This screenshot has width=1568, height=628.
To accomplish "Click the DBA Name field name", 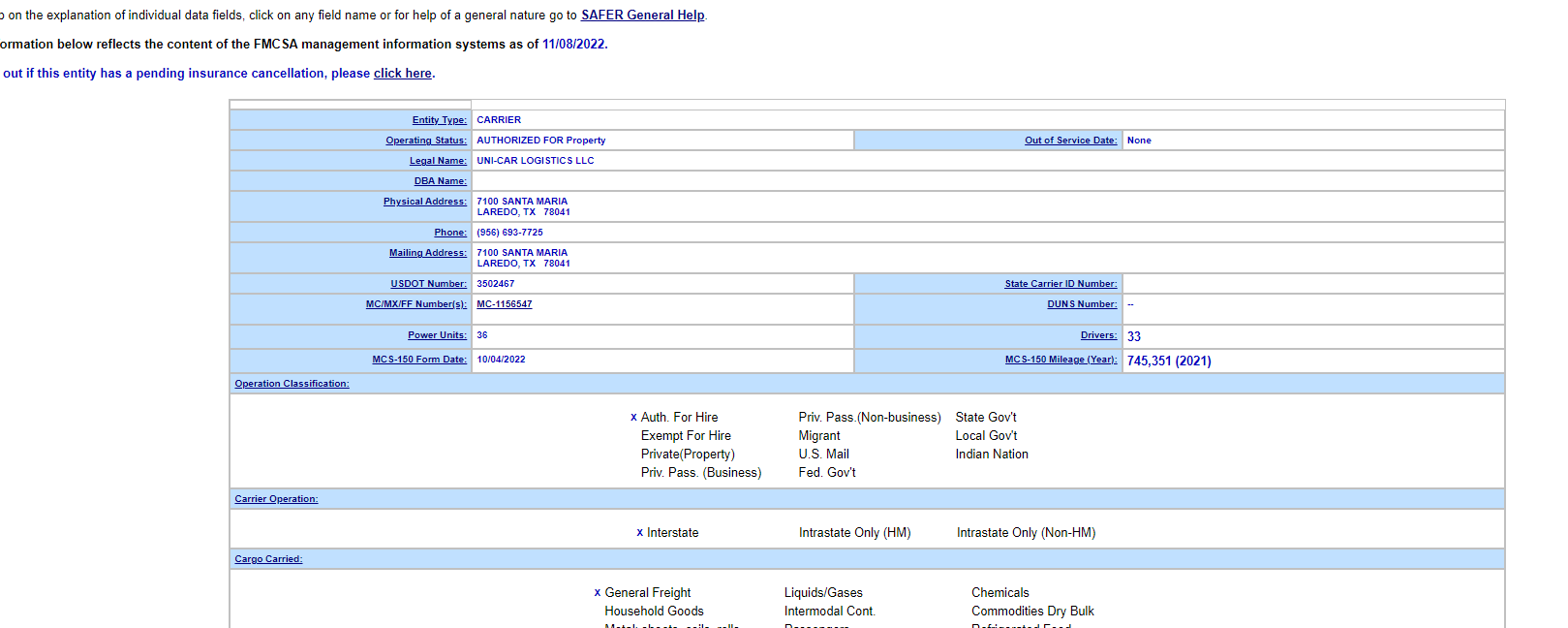I will 441,181.
